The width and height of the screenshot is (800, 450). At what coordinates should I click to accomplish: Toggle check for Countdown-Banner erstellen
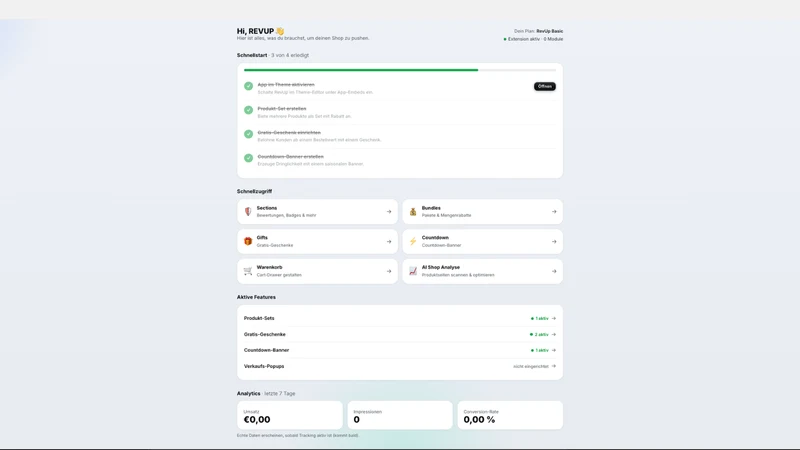pyautogui.click(x=248, y=158)
